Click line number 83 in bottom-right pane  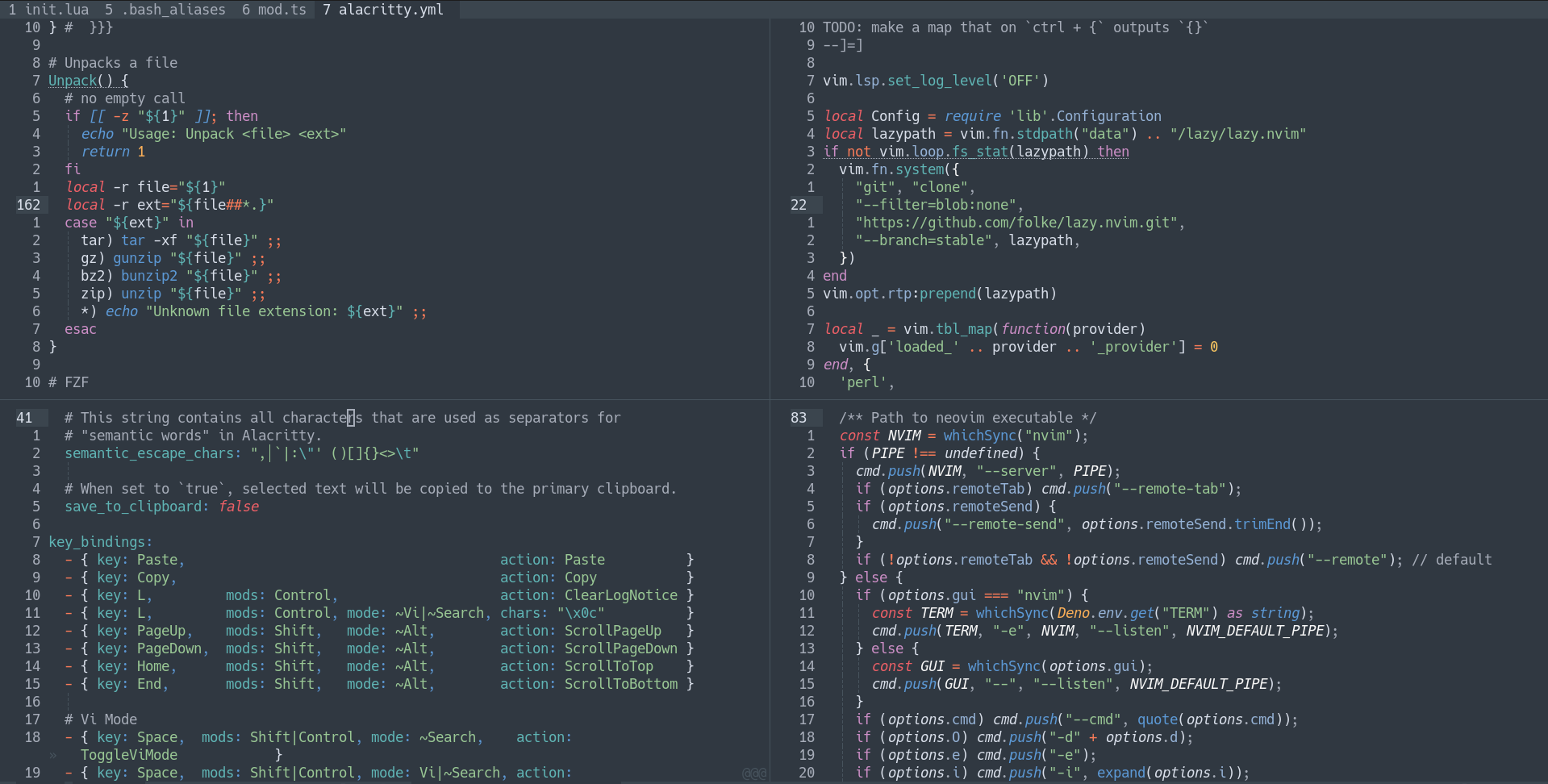click(x=799, y=417)
